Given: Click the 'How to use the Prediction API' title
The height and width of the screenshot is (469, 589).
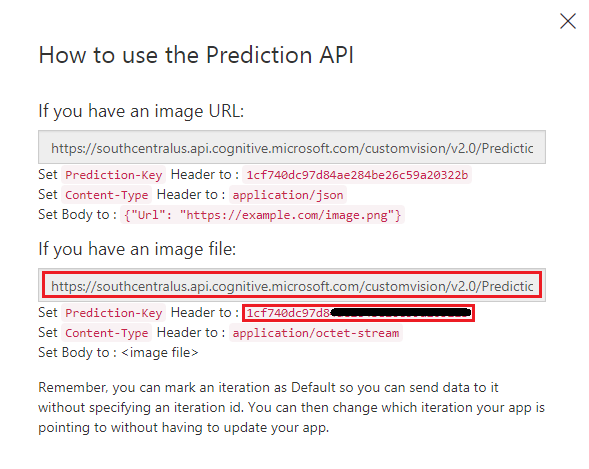Looking at the screenshot, I should click(x=196, y=55).
